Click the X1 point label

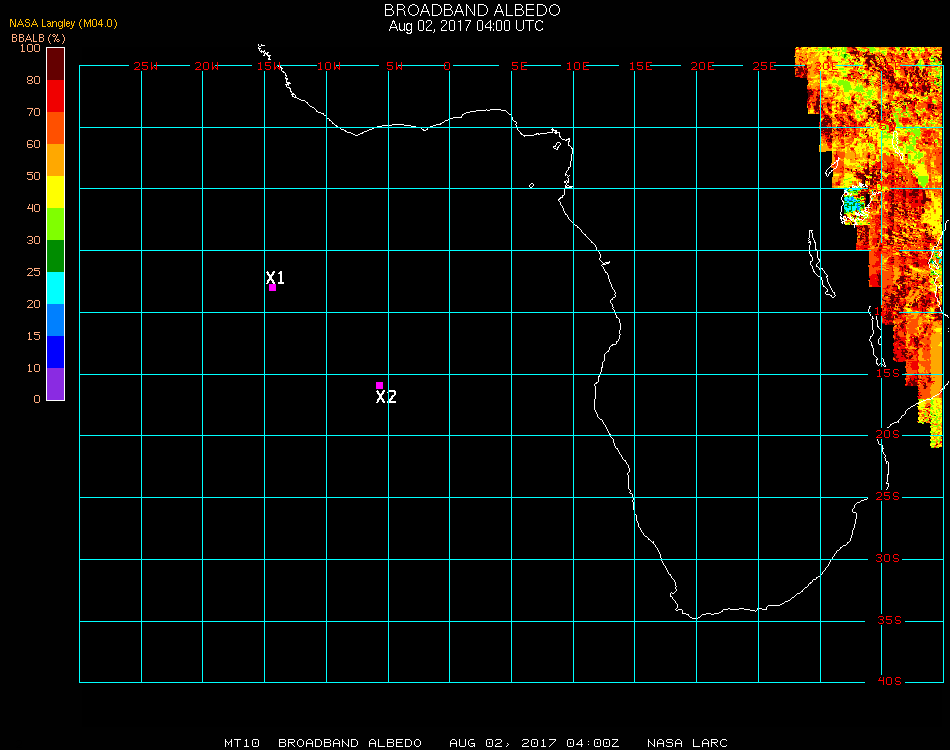[275, 277]
